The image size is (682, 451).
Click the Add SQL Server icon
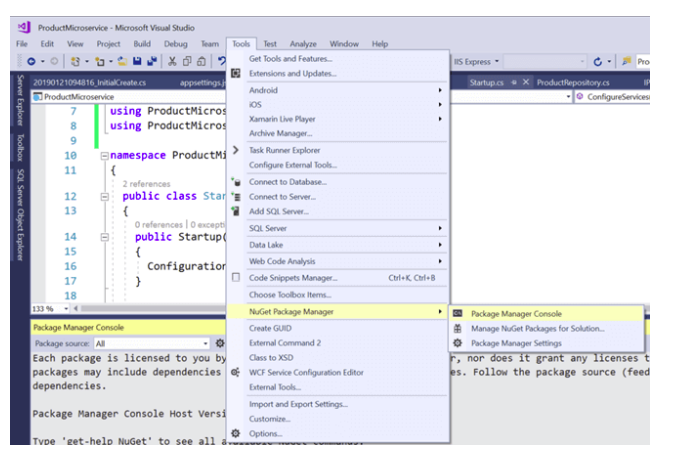coord(236,211)
